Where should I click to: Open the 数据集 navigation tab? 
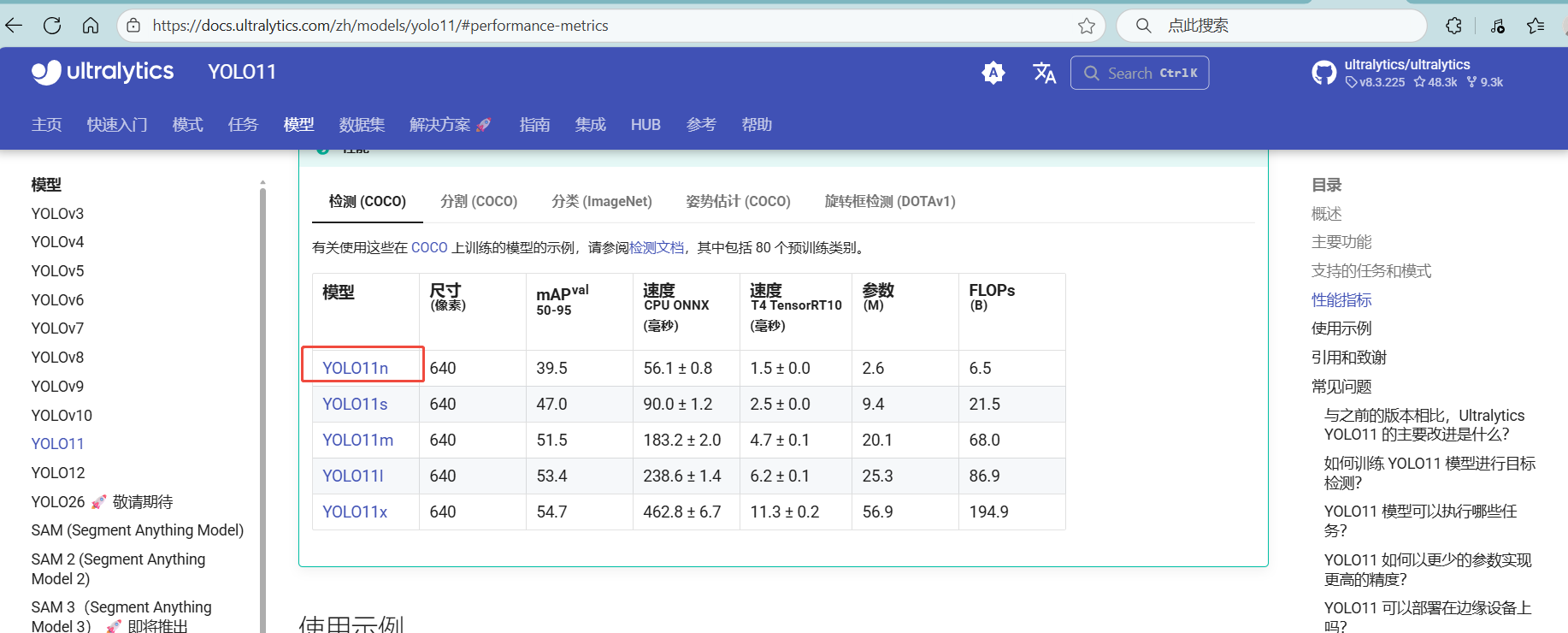362,125
